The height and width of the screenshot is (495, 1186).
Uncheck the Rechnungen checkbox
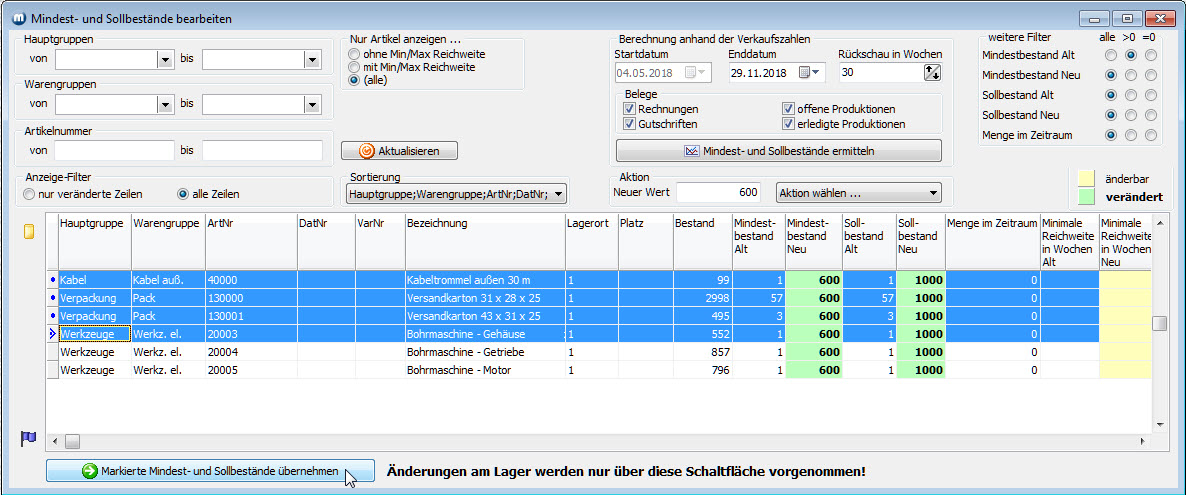tap(629, 109)
